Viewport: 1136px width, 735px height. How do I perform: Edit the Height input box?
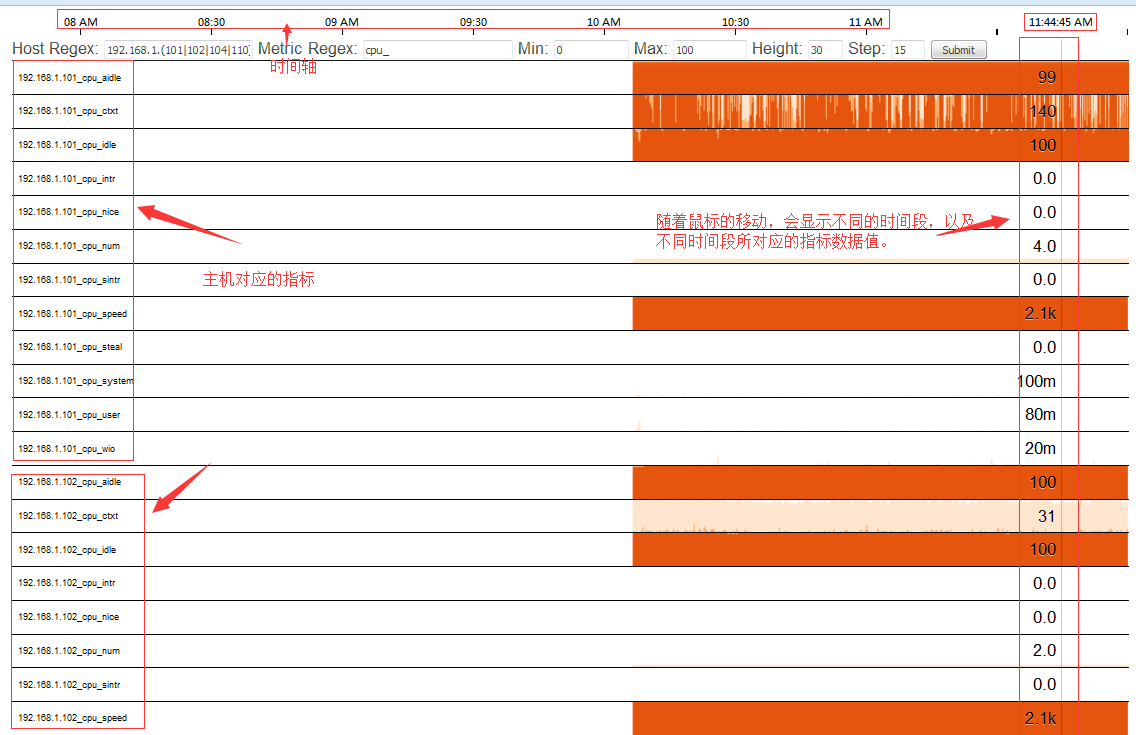pyautogui.click(x=824, y=49)
